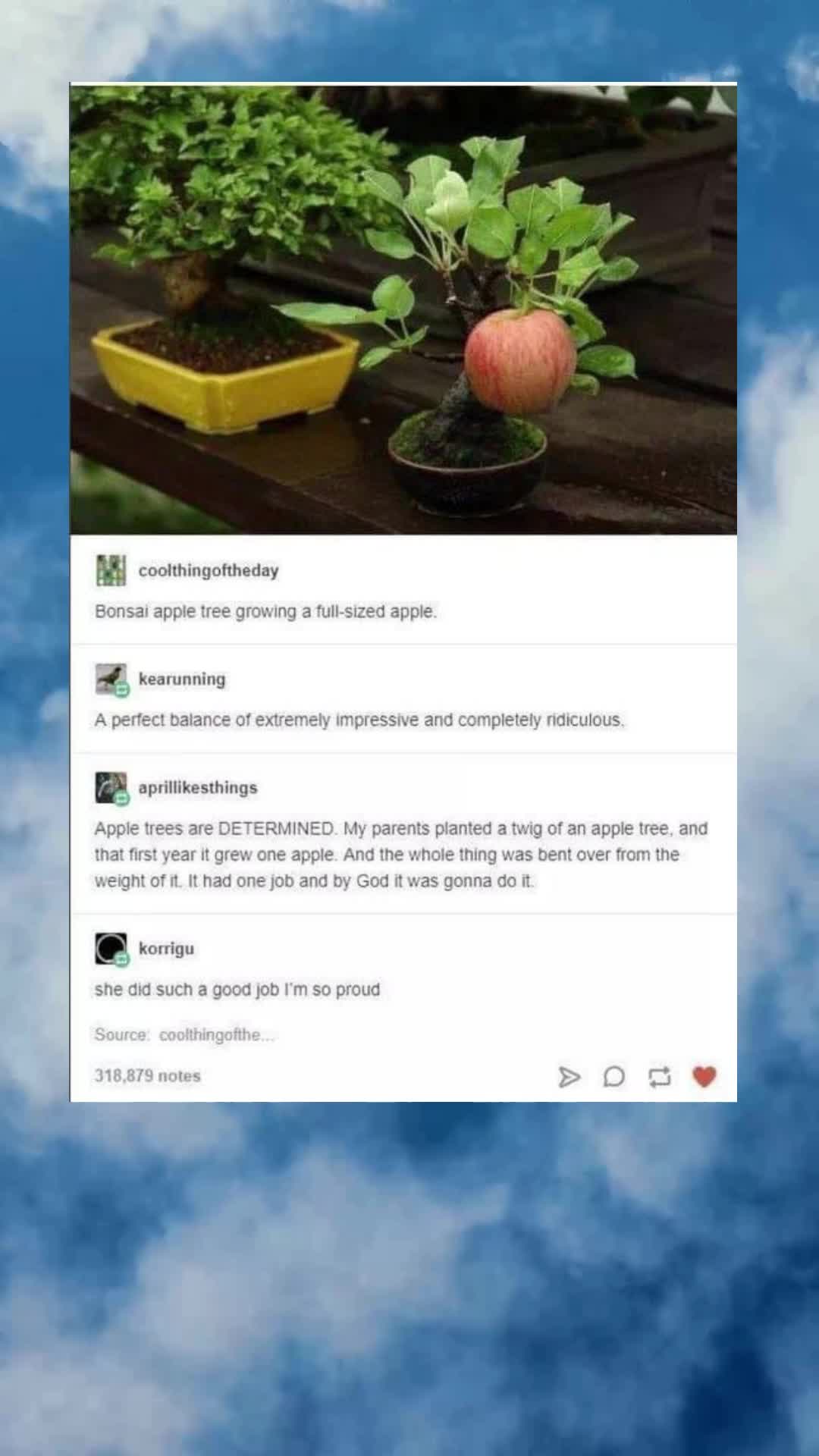Open aprillikesthings' avatar
Viewport: 819px width, 1456px height.
click(x=111, y=787)
